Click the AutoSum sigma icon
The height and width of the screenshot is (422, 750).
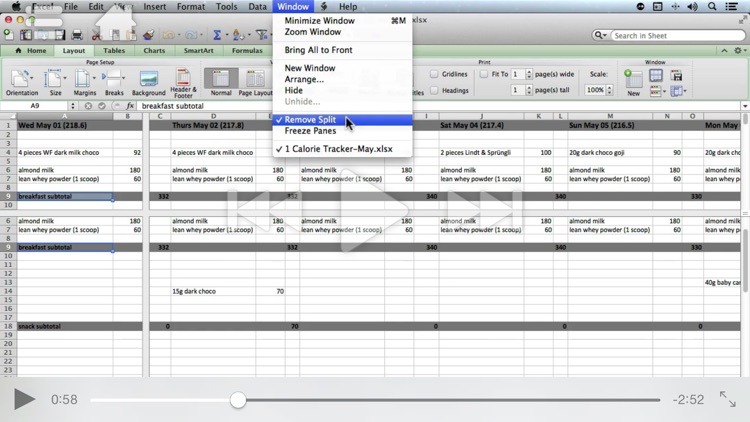(217, 35)
